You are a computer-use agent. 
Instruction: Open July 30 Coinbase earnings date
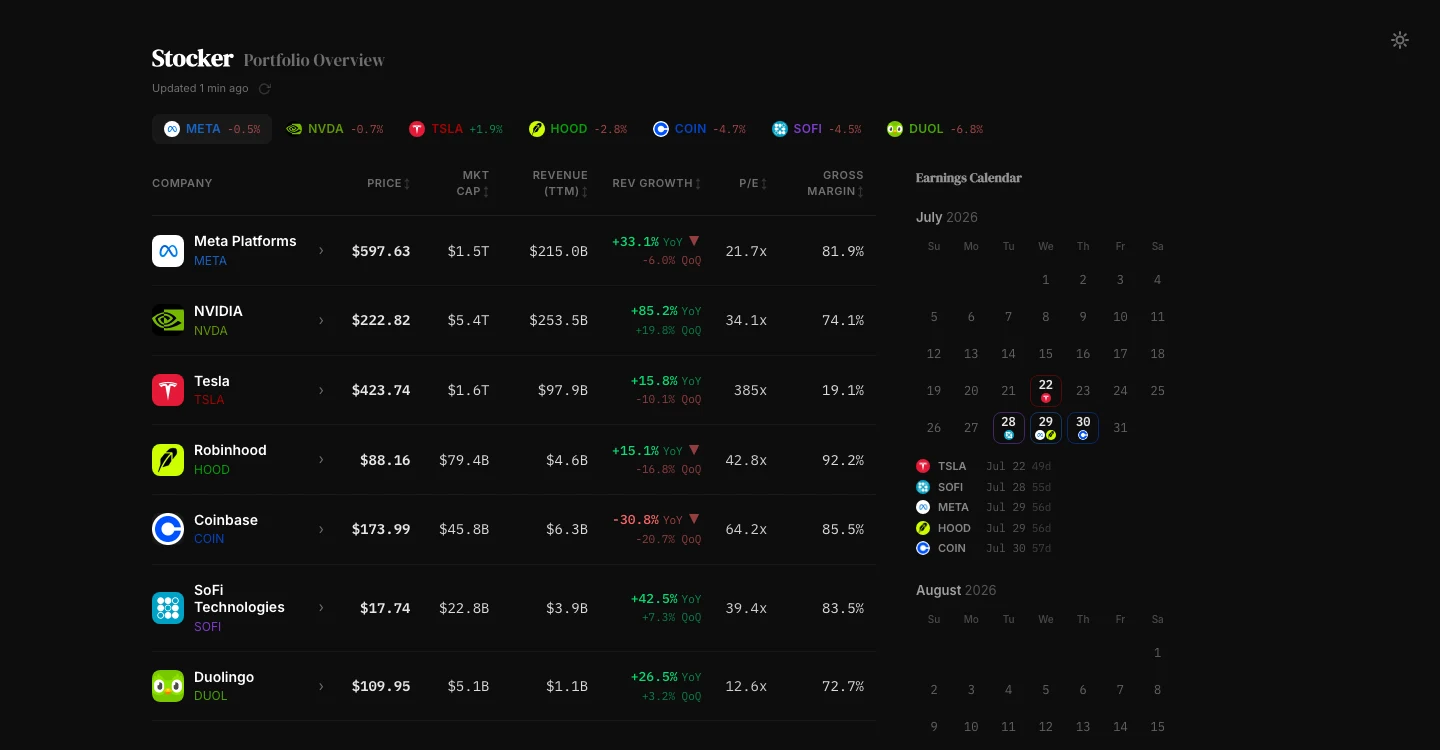click(x=1083, y=427)
